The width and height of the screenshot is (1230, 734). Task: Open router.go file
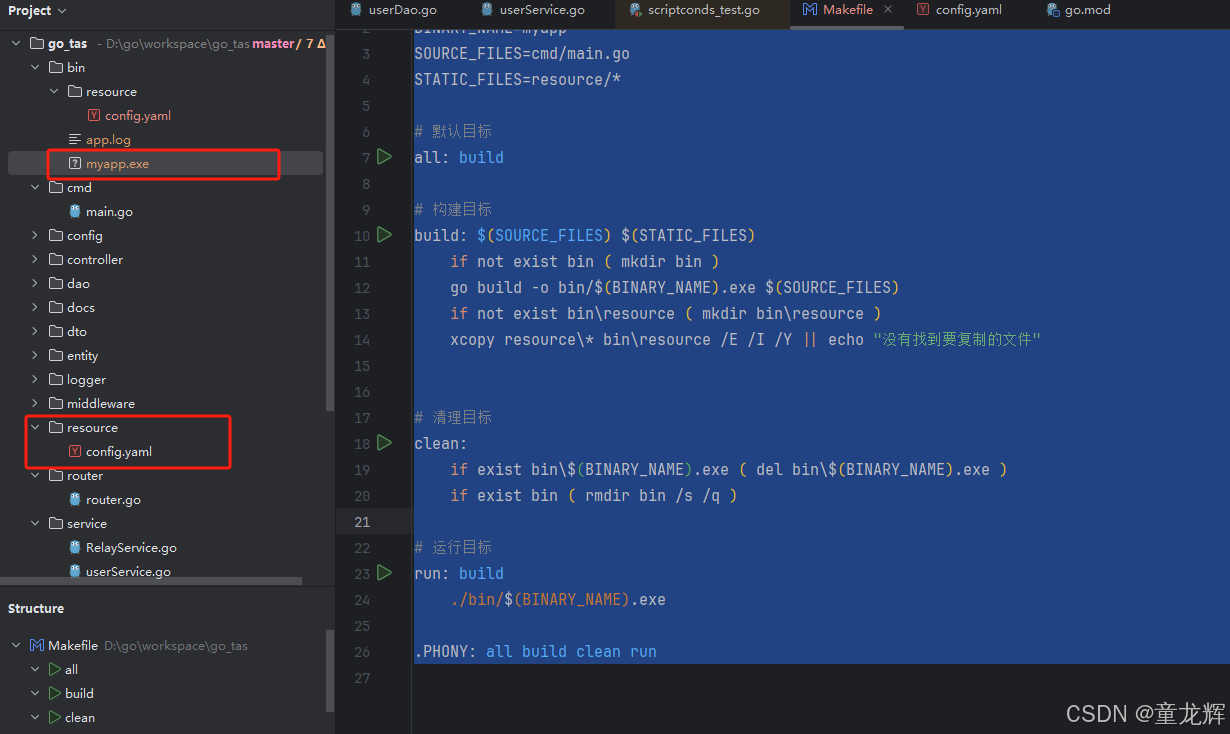(x=113, y=500)
